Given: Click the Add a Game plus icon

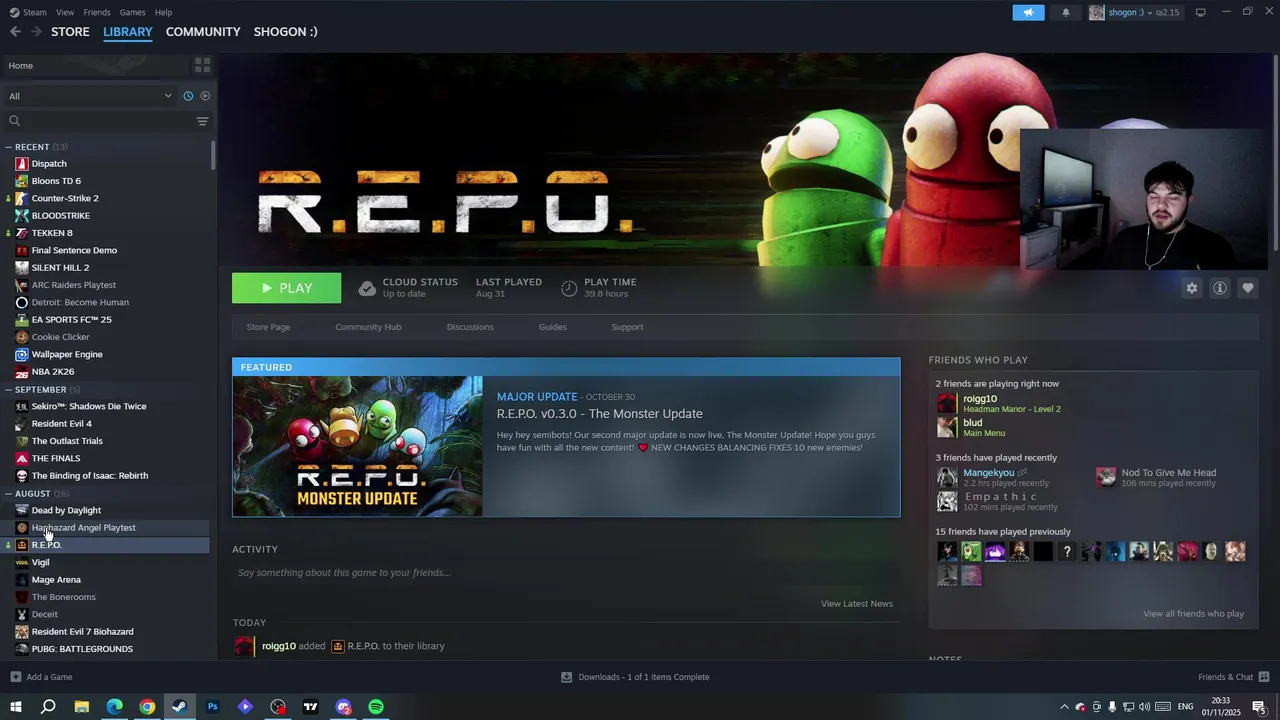Looking at the screenshot, I should (x=15, y=677).
